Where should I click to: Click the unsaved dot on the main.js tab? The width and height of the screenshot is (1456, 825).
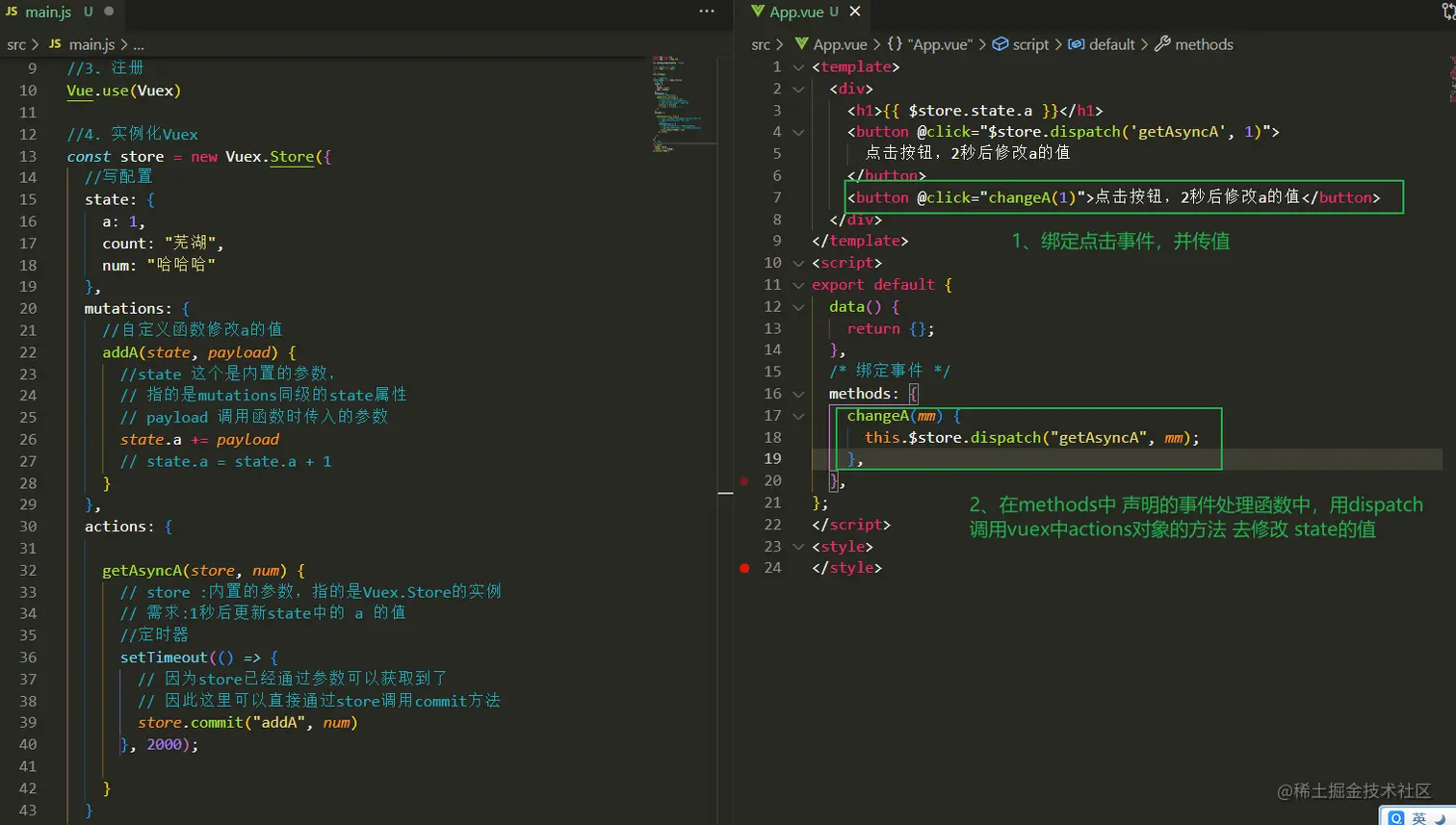coord(109,12)
